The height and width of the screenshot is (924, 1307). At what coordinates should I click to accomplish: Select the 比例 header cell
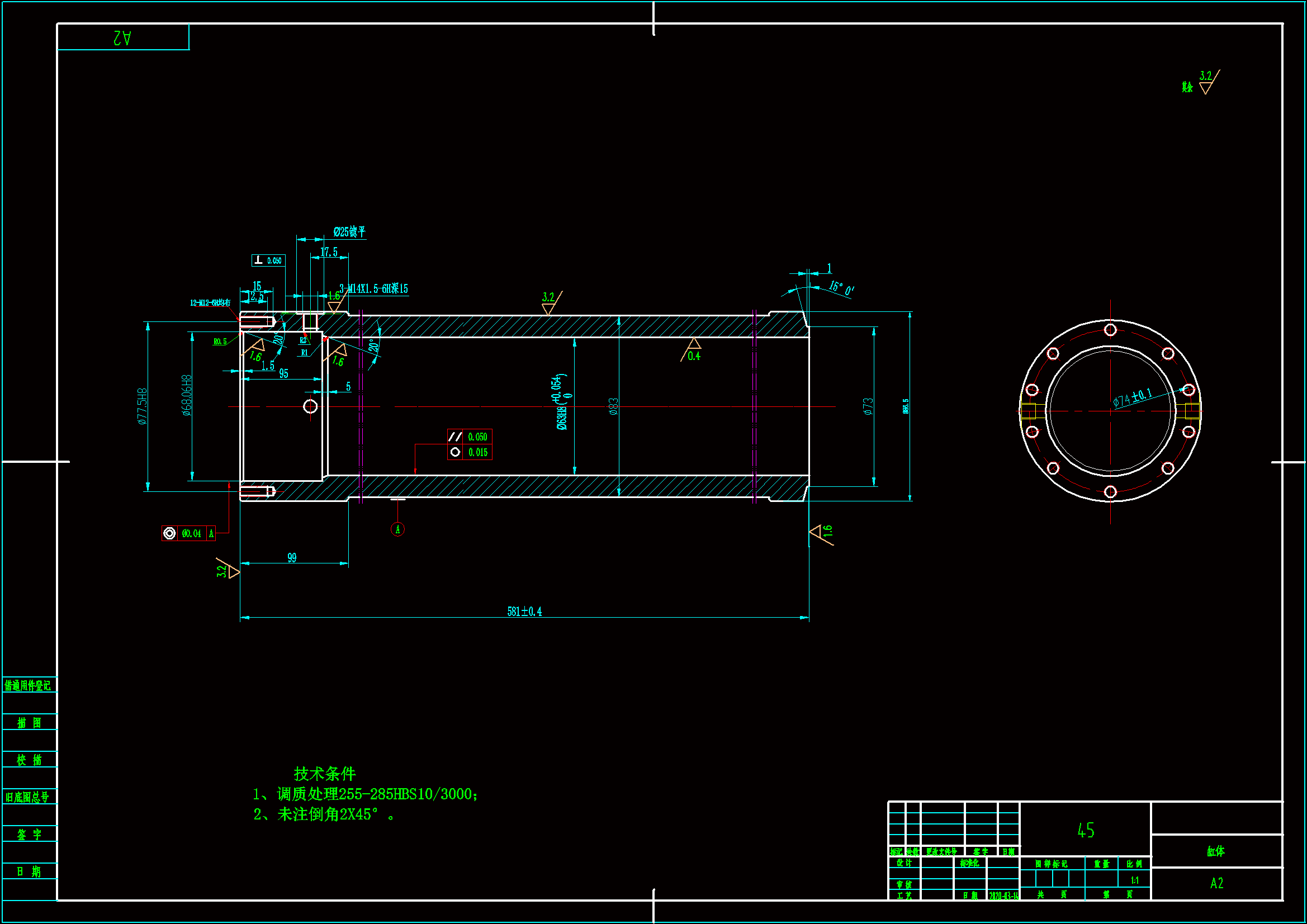coord(1134,864)
